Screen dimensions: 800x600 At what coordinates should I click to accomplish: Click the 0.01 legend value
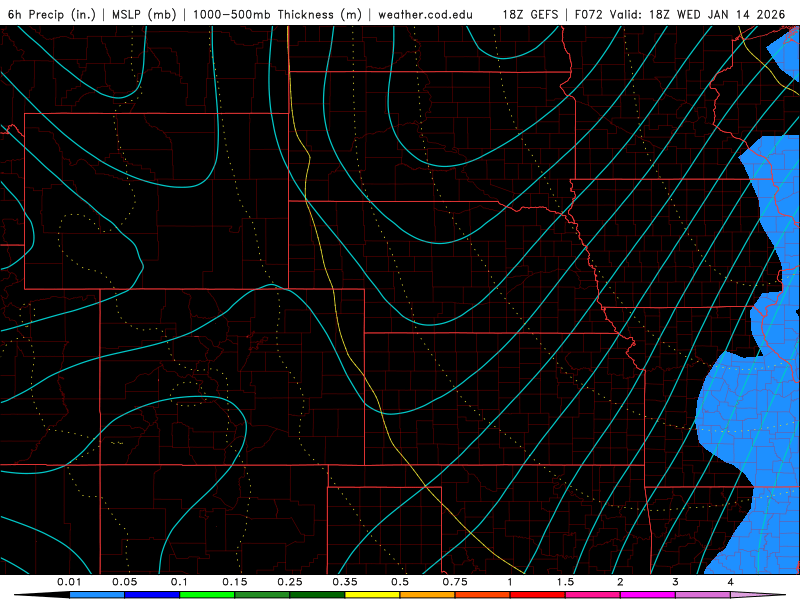point(69,582)
